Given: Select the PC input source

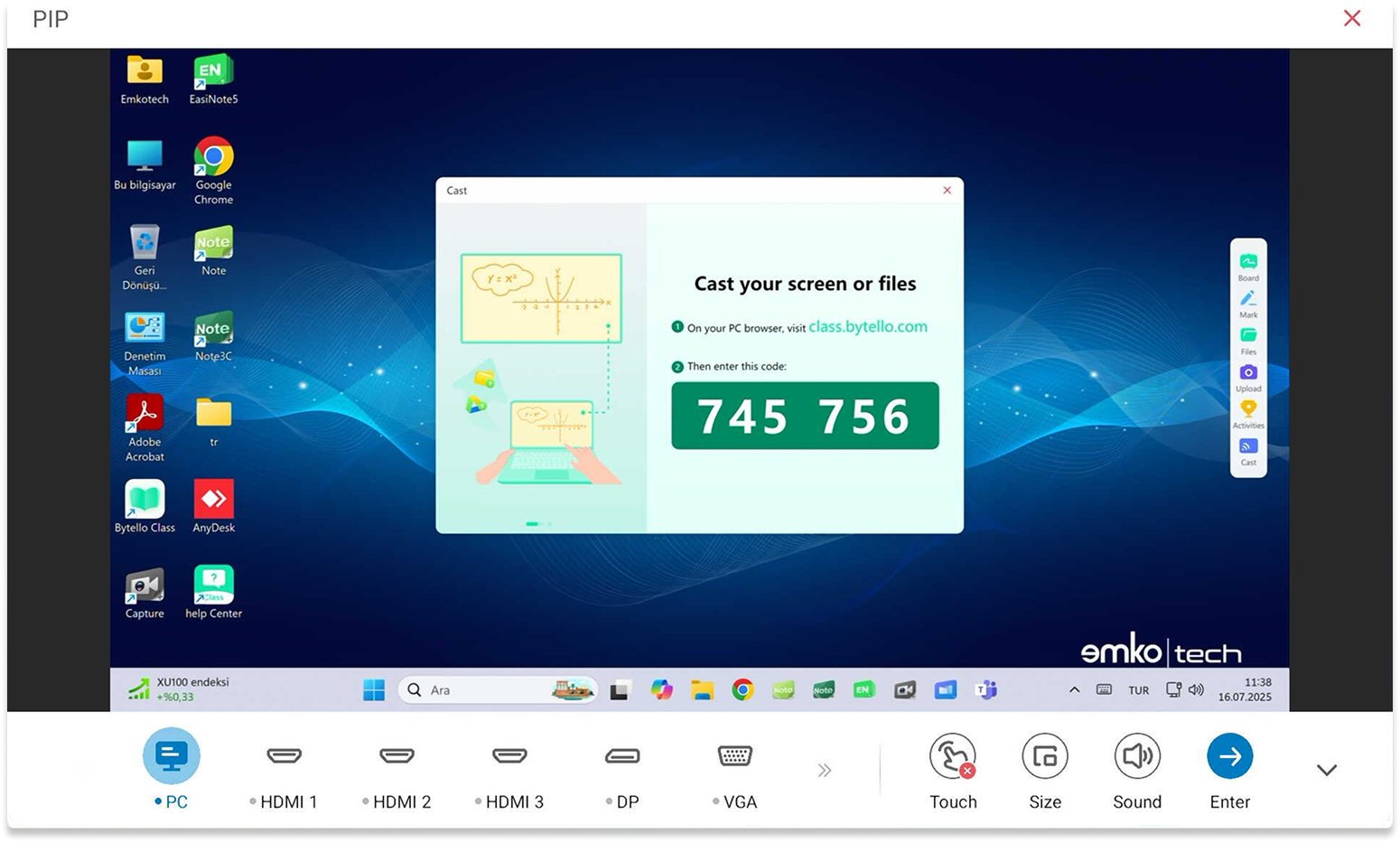Looking at the screenshot, I should tap(172, 756).
